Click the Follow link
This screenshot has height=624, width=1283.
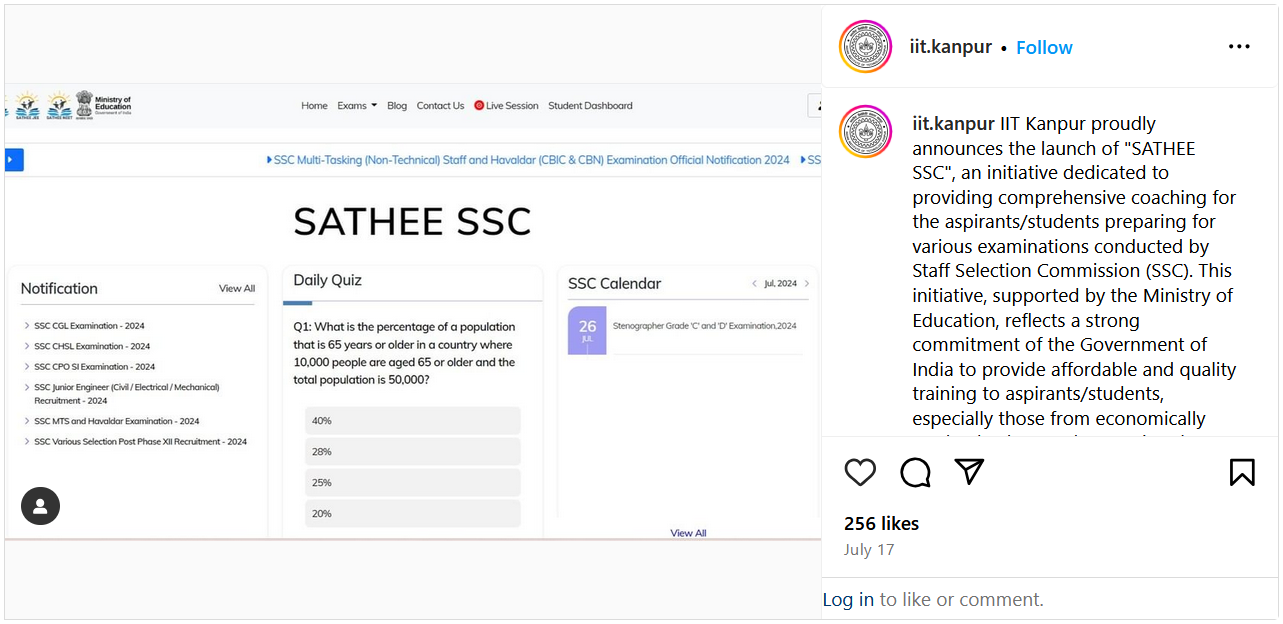tap(1044, 48)
